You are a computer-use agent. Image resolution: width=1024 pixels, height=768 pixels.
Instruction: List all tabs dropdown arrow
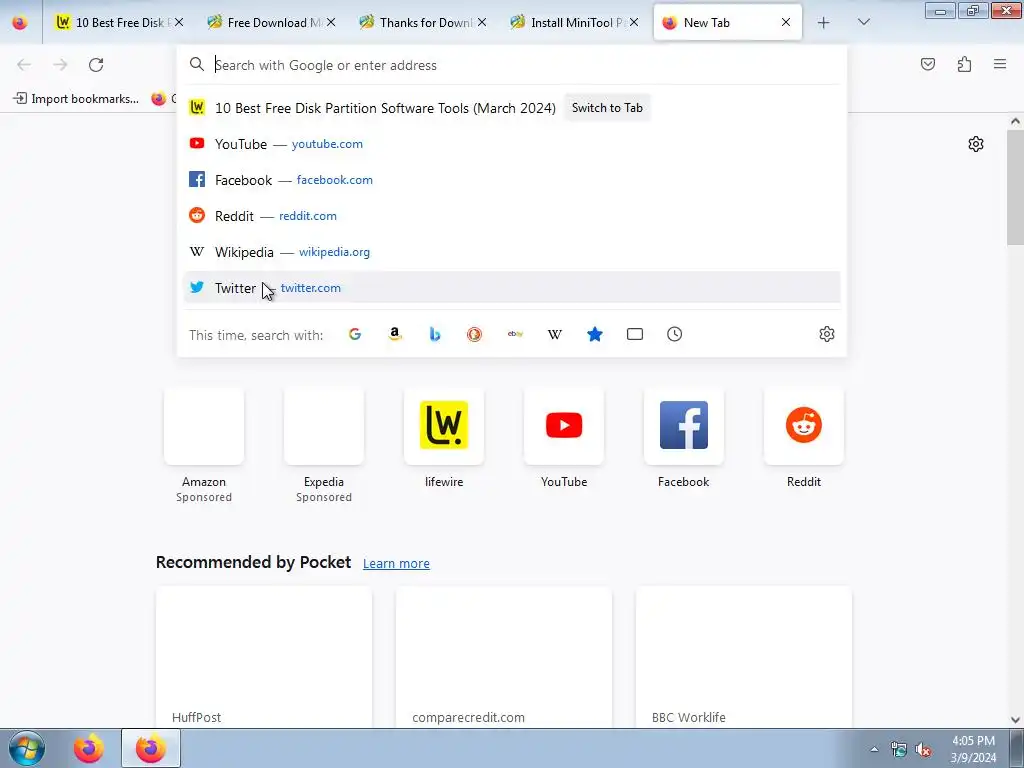[x=863, y=23]
